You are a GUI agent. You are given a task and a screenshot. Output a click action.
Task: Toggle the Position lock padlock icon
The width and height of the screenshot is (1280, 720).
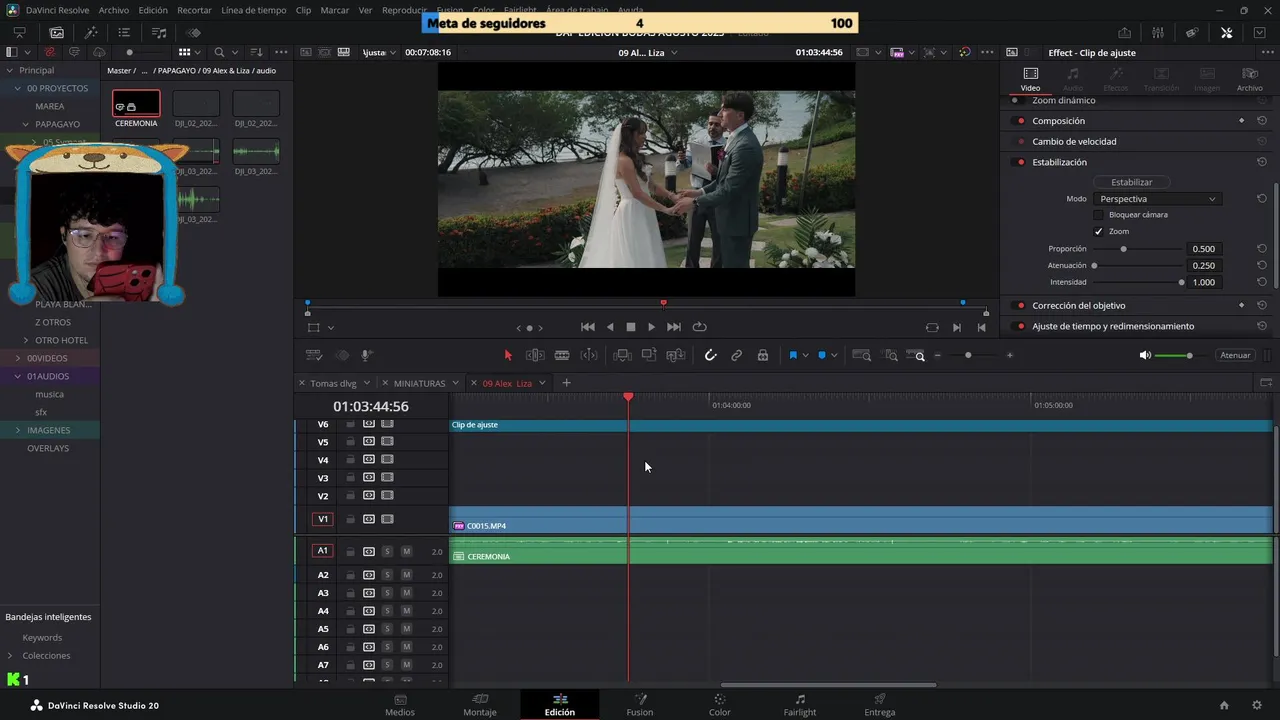[763, 355]
